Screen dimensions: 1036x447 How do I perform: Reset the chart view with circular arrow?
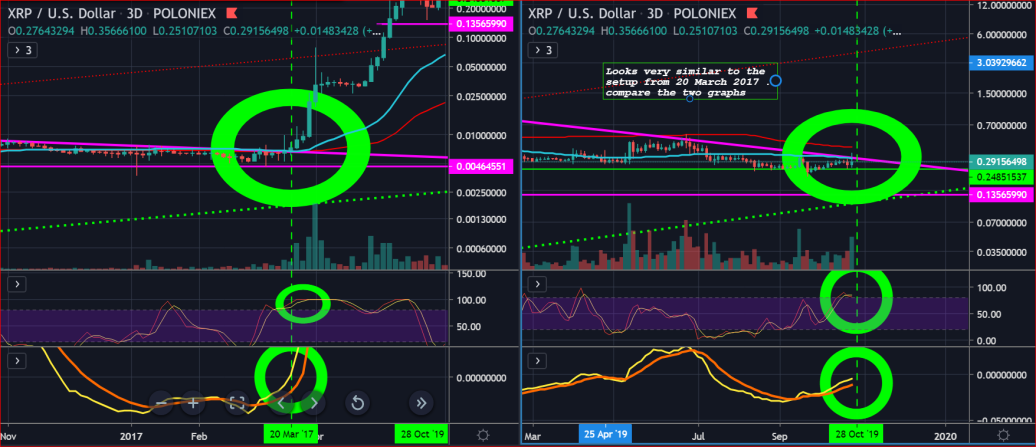point(357,402)
